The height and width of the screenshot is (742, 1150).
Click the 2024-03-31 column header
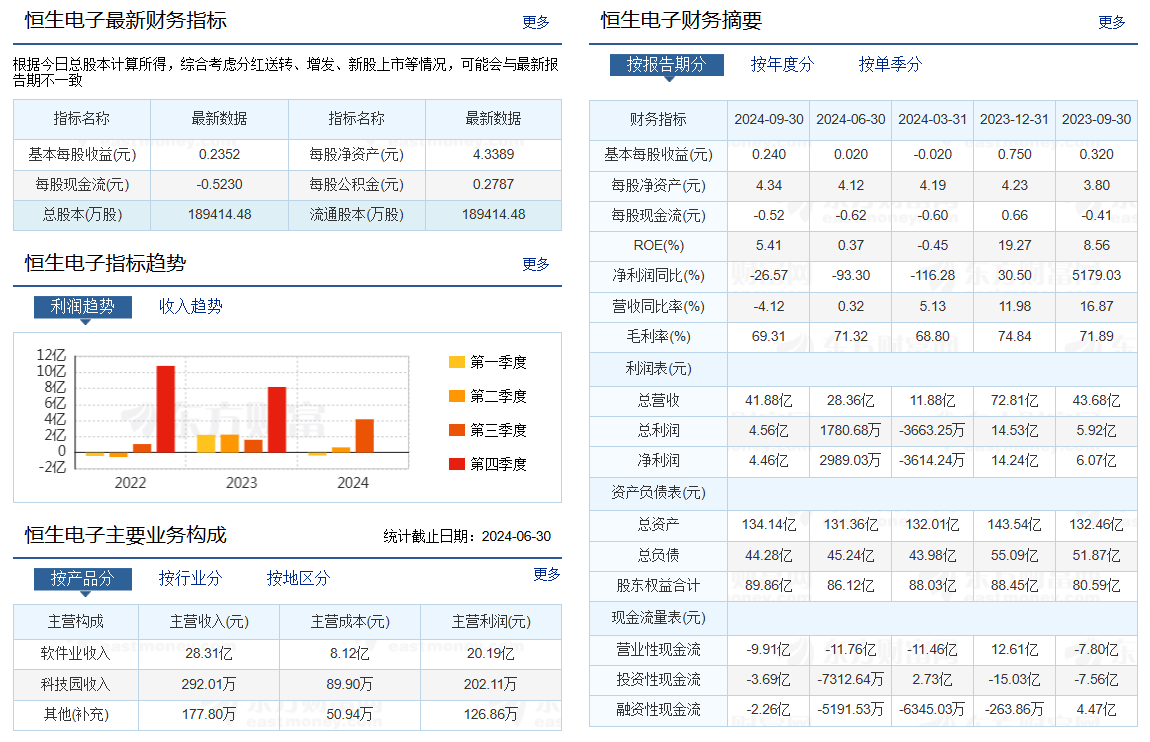click(x=933, y=120)
